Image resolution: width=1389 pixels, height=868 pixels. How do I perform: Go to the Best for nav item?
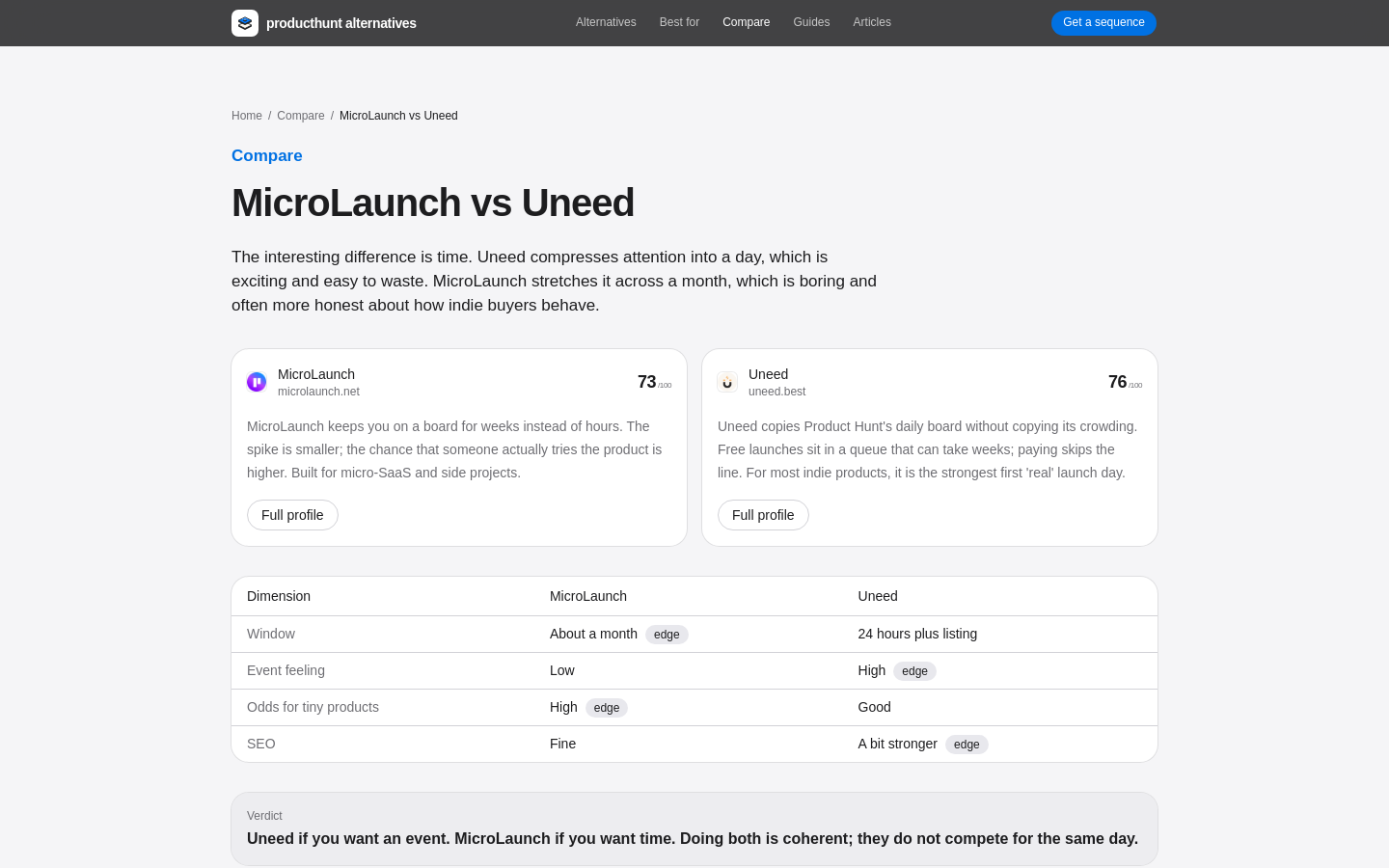click(x=679, y=22)
